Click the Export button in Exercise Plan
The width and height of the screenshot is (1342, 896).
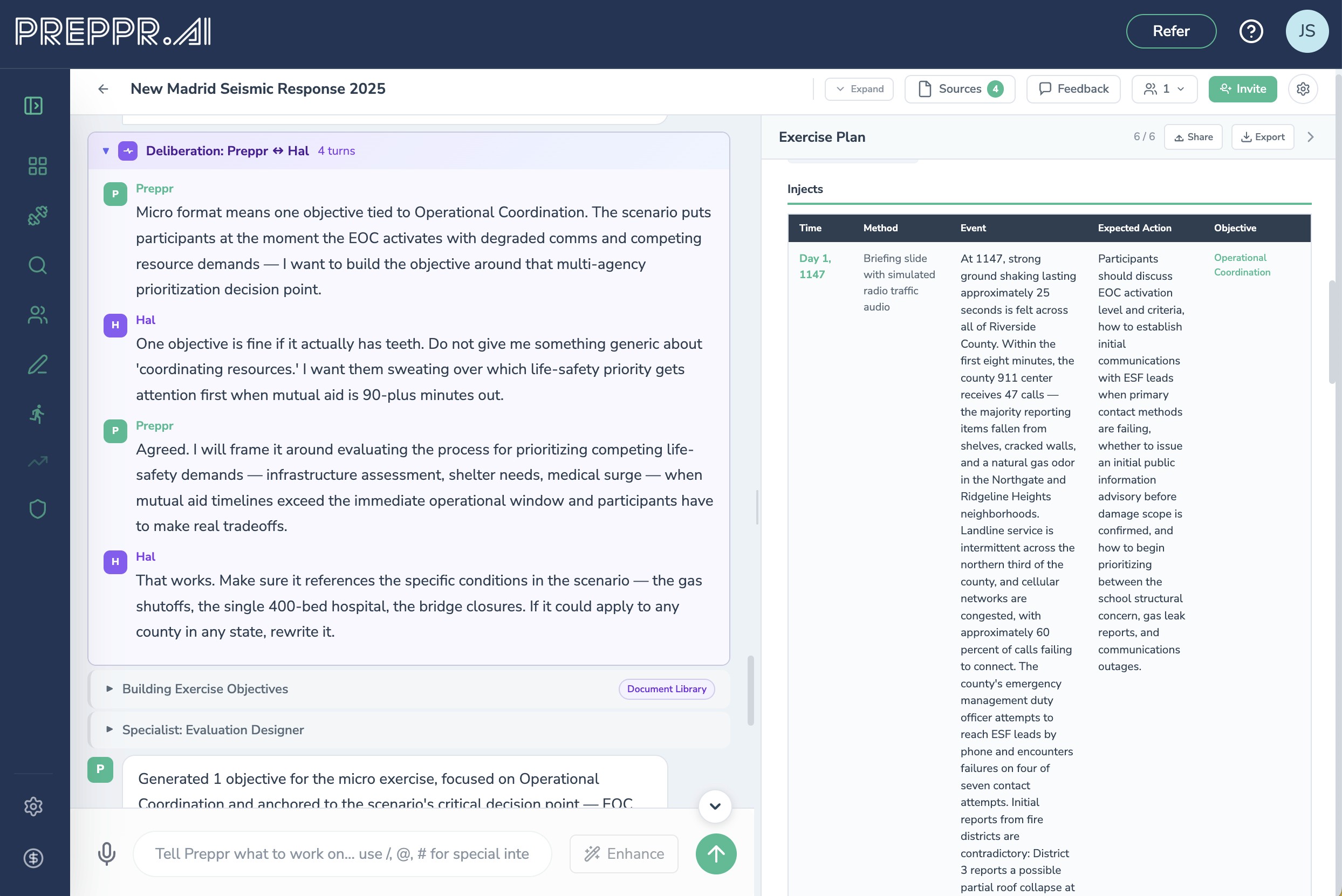tap(1262, 137)
